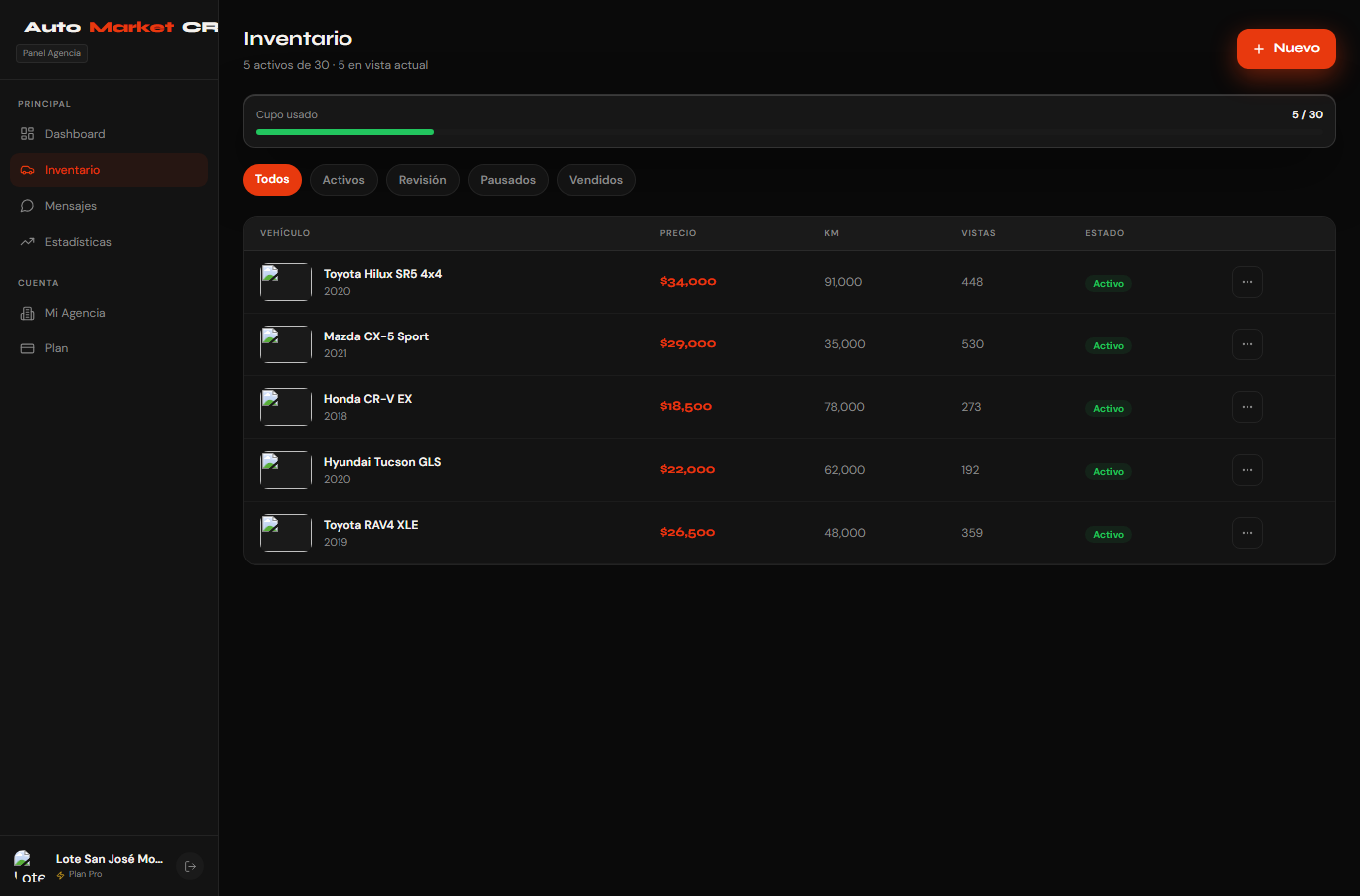Viewport: 1360px width, 896px height.
Task: Click the Mensajes chat bubble icon
Action: (27, 206)
